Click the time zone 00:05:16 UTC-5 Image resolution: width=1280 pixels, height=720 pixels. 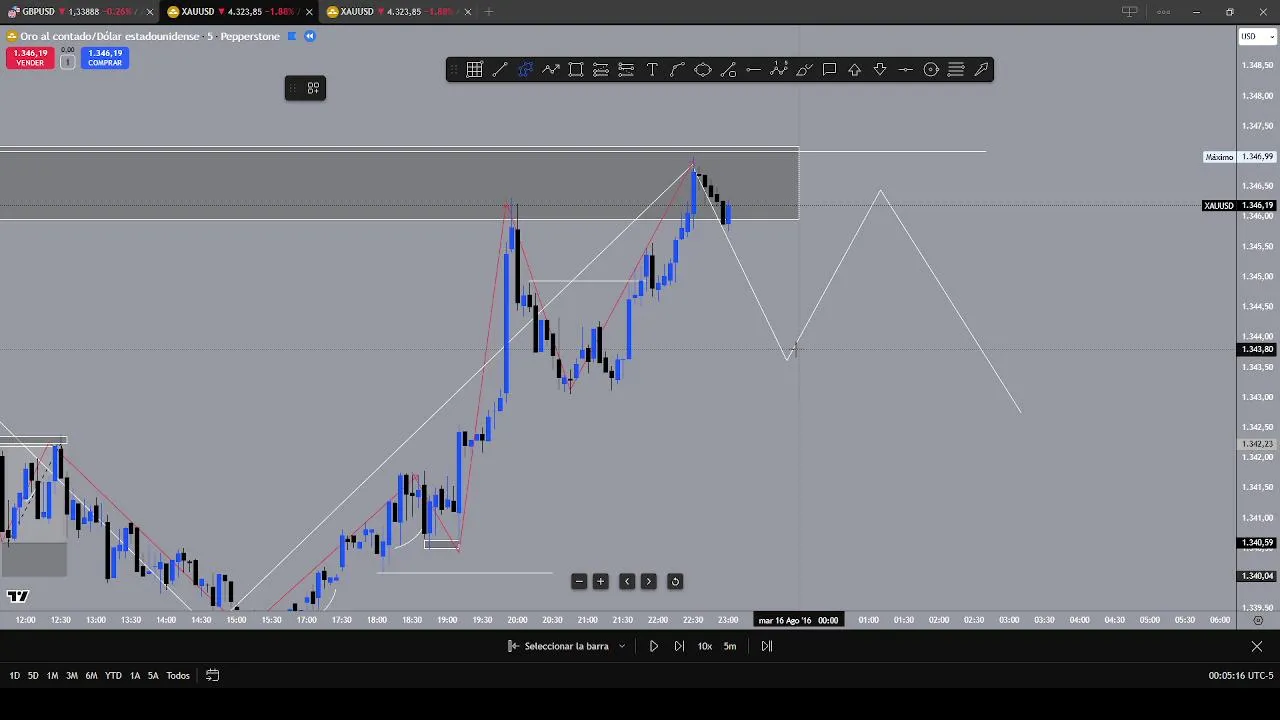(x=1240, y=676)
